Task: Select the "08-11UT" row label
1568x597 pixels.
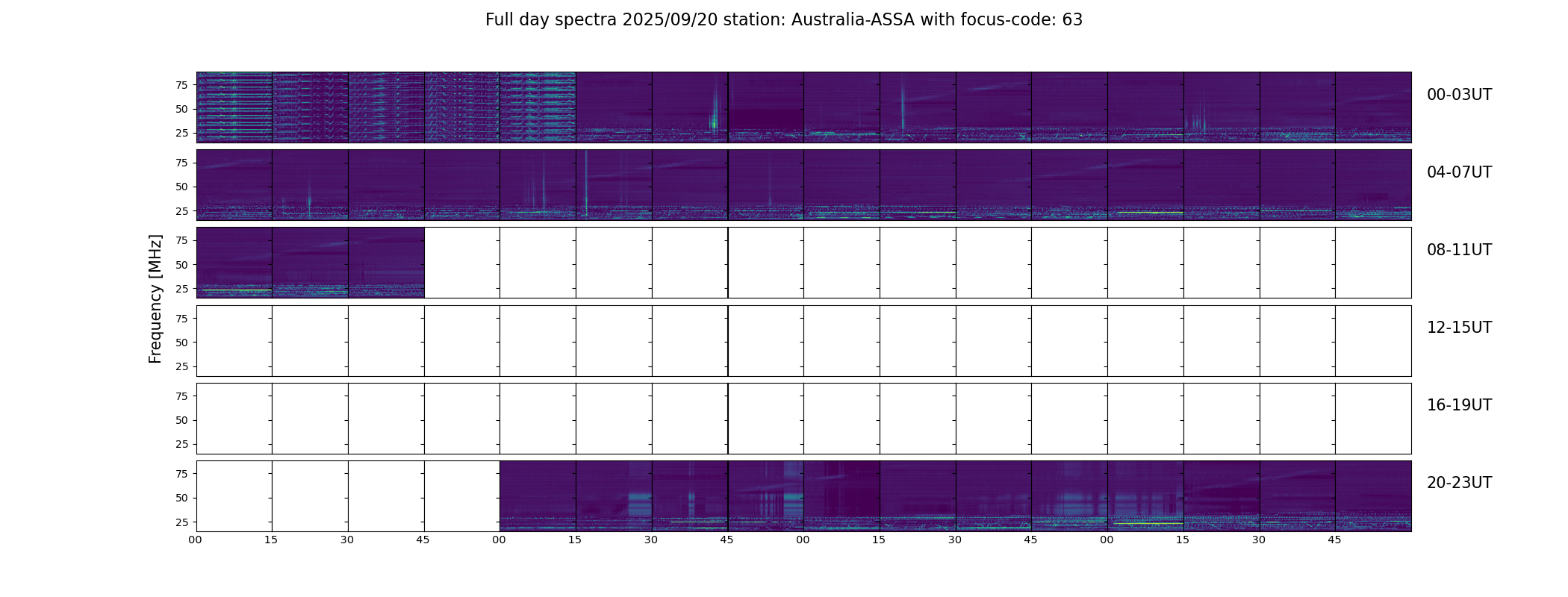Action: pos(1458,250)
